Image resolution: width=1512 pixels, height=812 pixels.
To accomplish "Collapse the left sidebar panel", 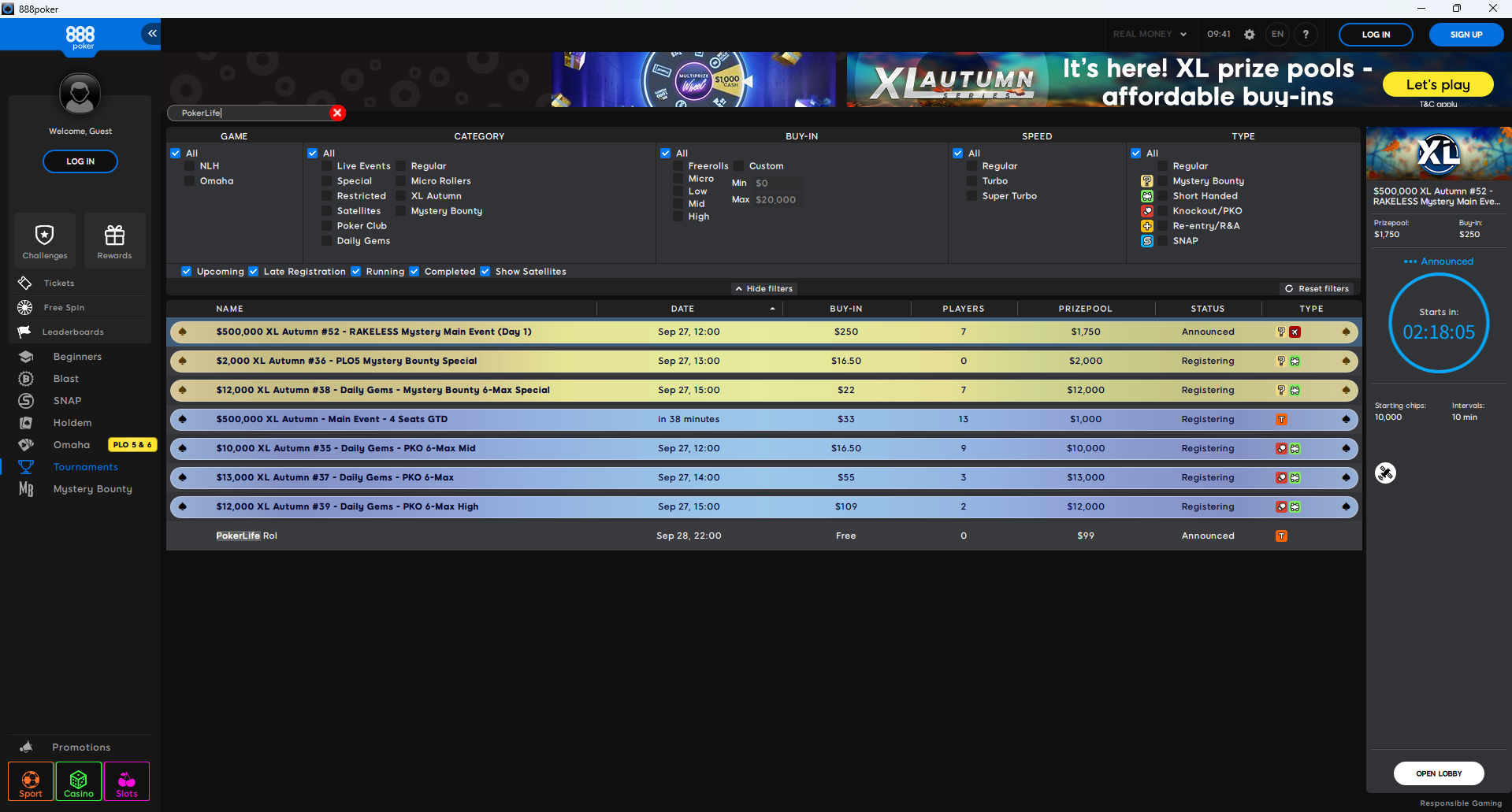I will [x=151, y=33].
